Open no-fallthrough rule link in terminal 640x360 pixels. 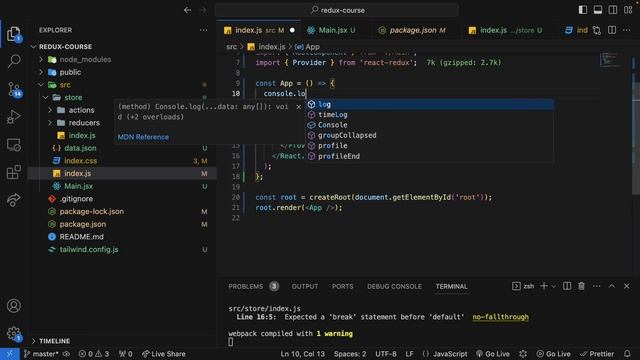(x=500, y=317)
